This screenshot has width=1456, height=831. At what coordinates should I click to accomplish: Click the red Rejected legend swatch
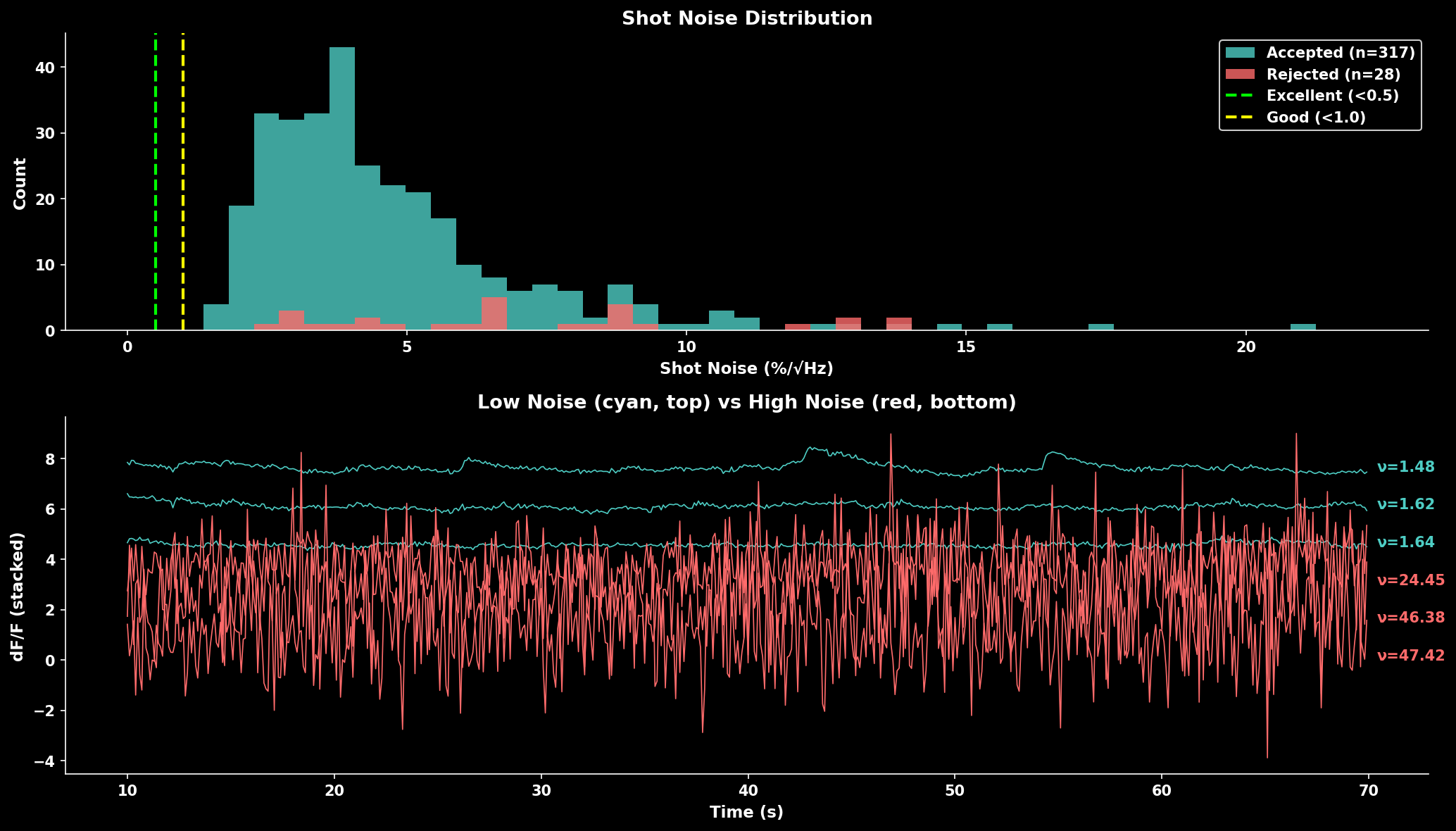click(x=1240, y=74)
